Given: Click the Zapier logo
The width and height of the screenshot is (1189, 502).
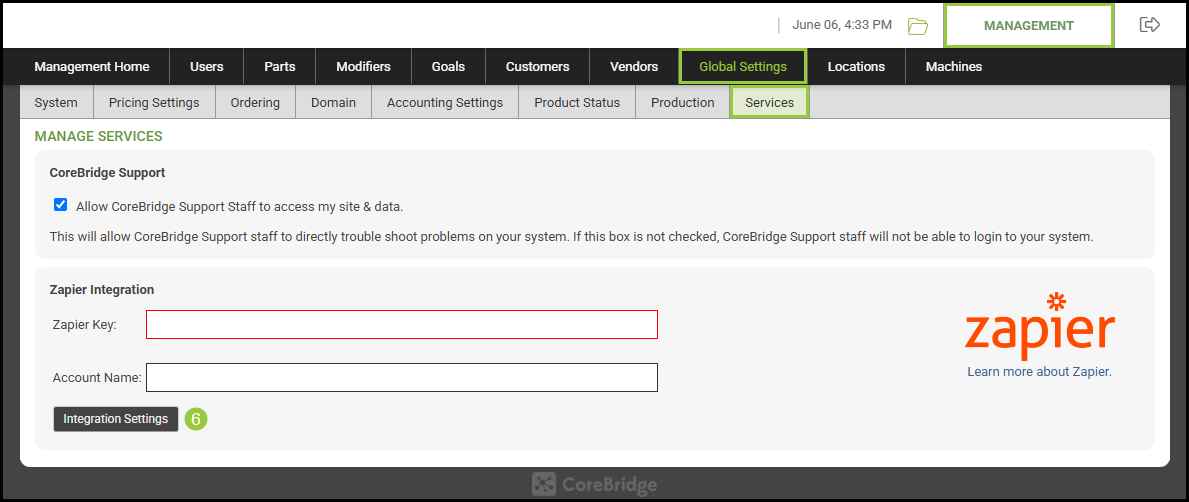Looking at the screenshot, I should 1040,326.
